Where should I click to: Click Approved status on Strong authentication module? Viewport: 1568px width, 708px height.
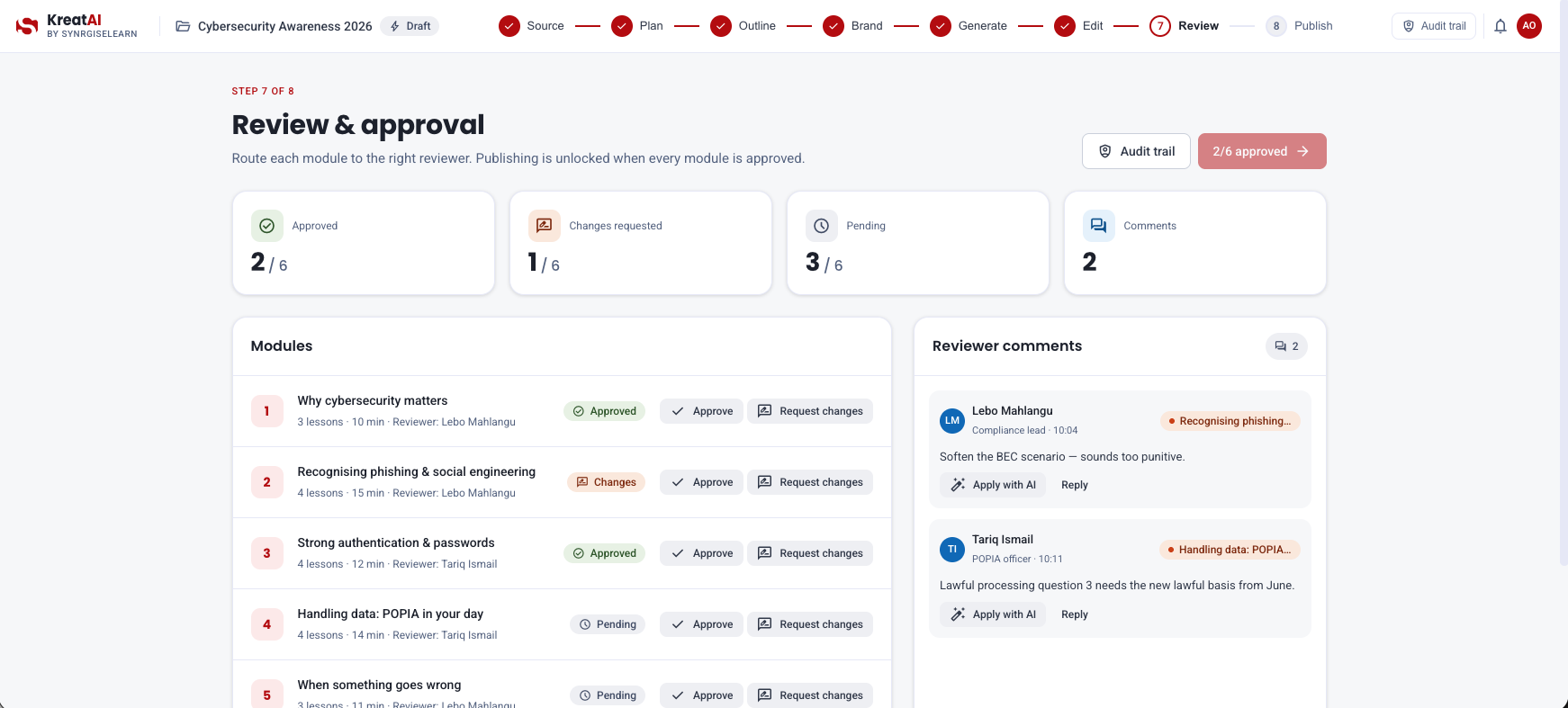[605, 553]
